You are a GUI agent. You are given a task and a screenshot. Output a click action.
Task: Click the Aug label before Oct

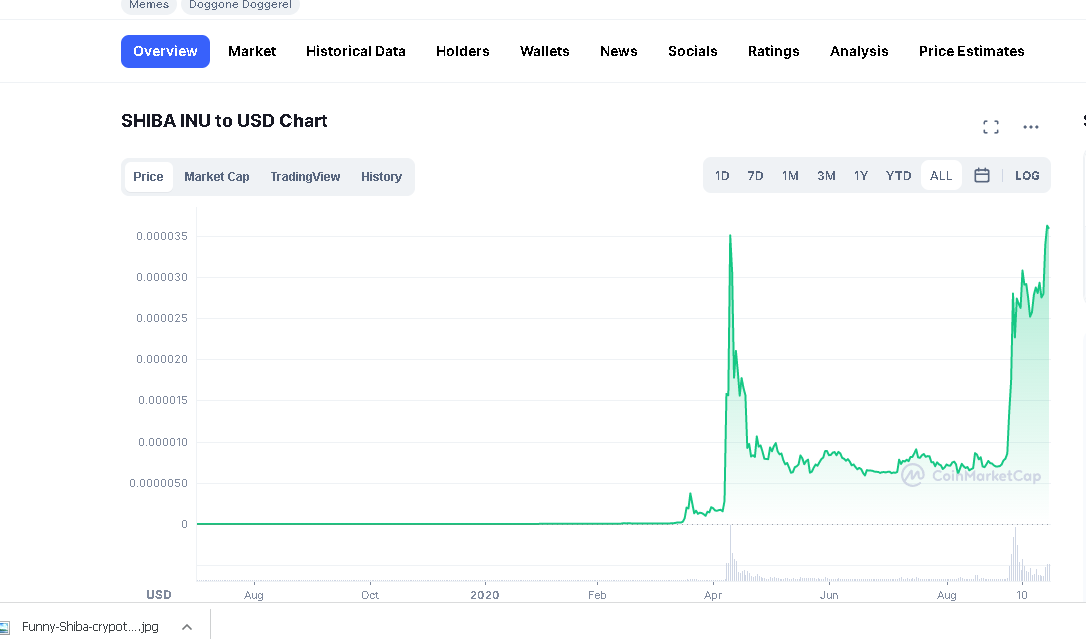(x=253, y=595)
